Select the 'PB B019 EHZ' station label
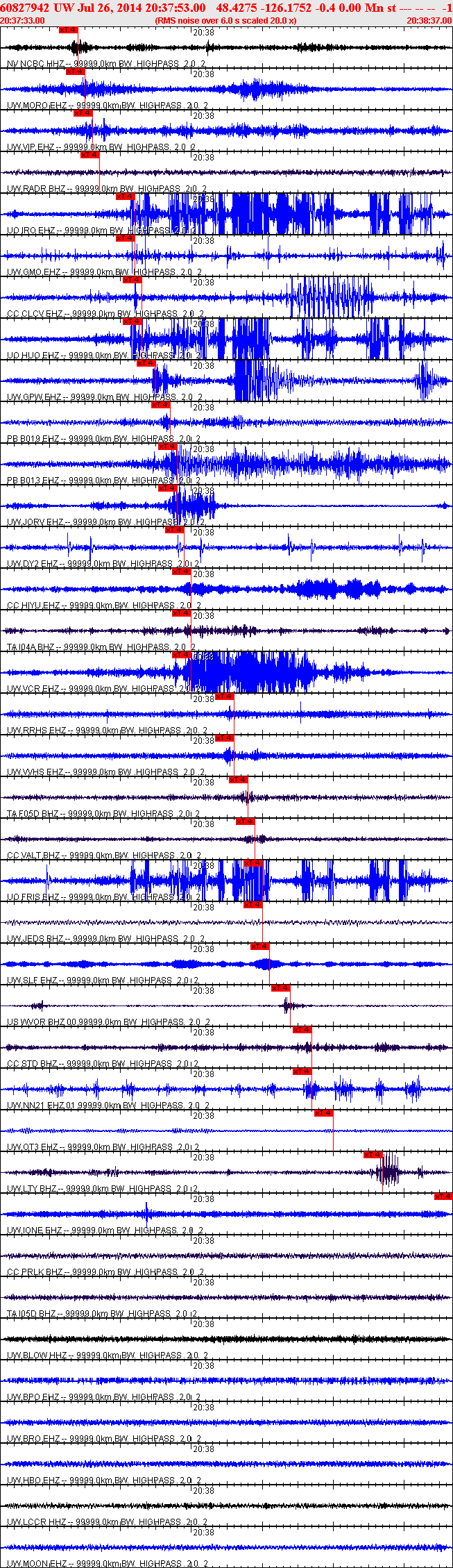 tap(33, 439)
